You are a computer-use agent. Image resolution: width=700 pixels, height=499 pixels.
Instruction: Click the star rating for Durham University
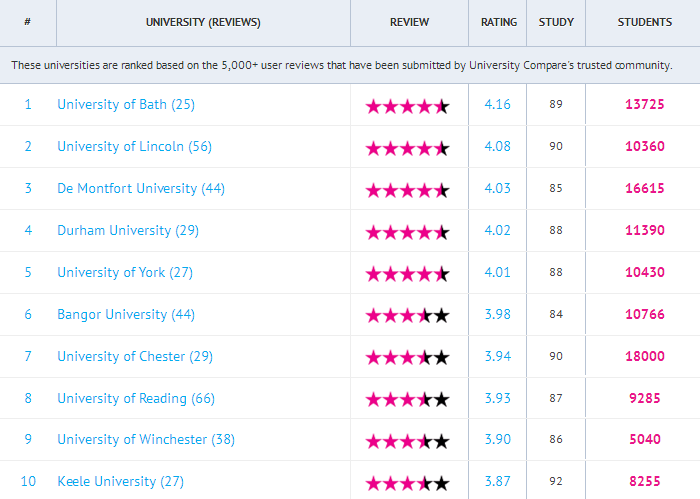[x=408, y=233]
